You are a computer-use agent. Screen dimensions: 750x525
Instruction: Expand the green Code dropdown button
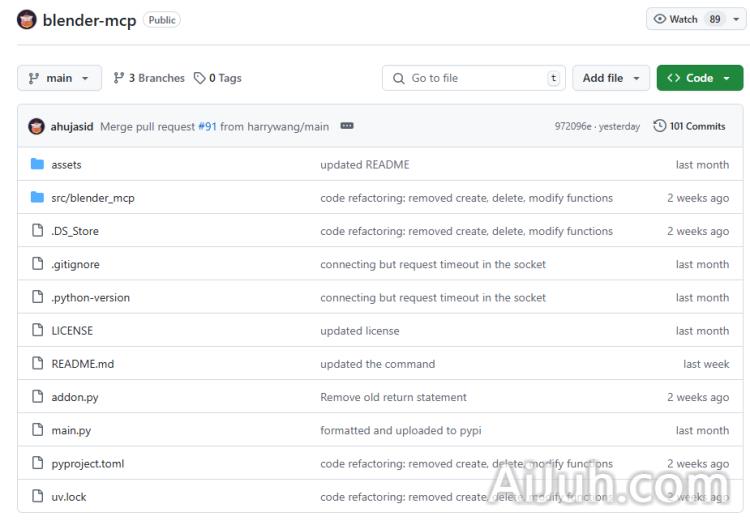(x=699, y=78)
